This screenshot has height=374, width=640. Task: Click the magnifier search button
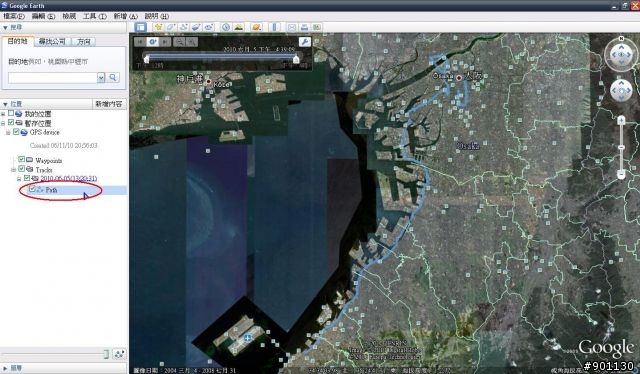pyautogui.click(x=113, y=77)
